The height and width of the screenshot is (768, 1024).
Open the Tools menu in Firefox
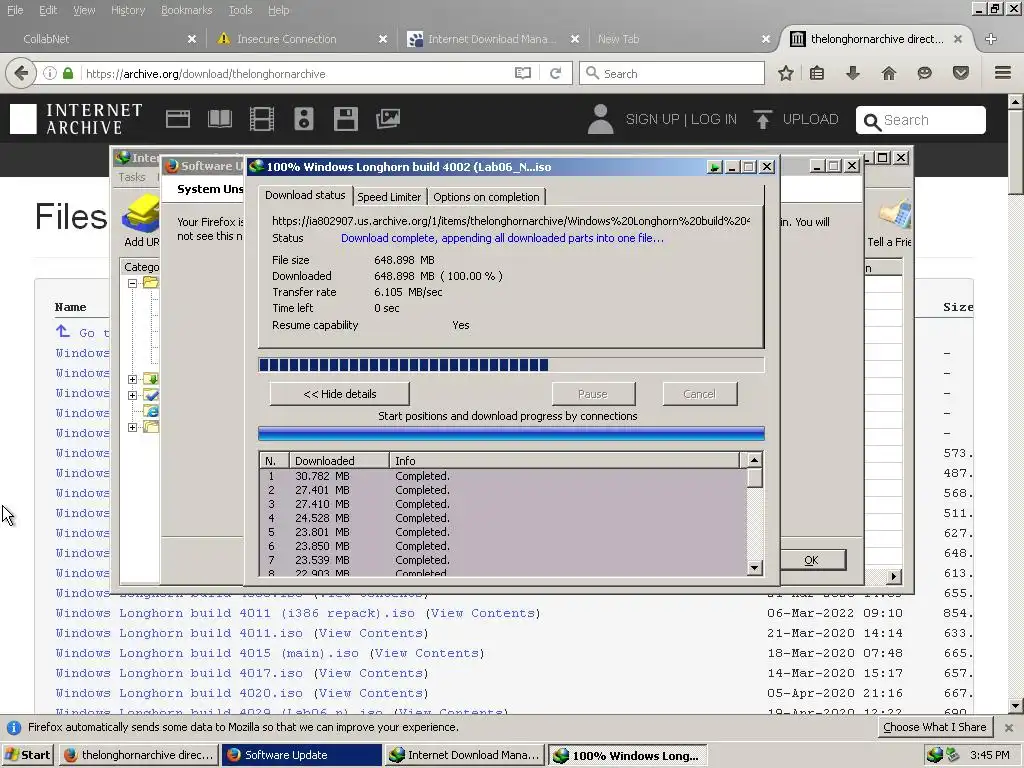240,10
